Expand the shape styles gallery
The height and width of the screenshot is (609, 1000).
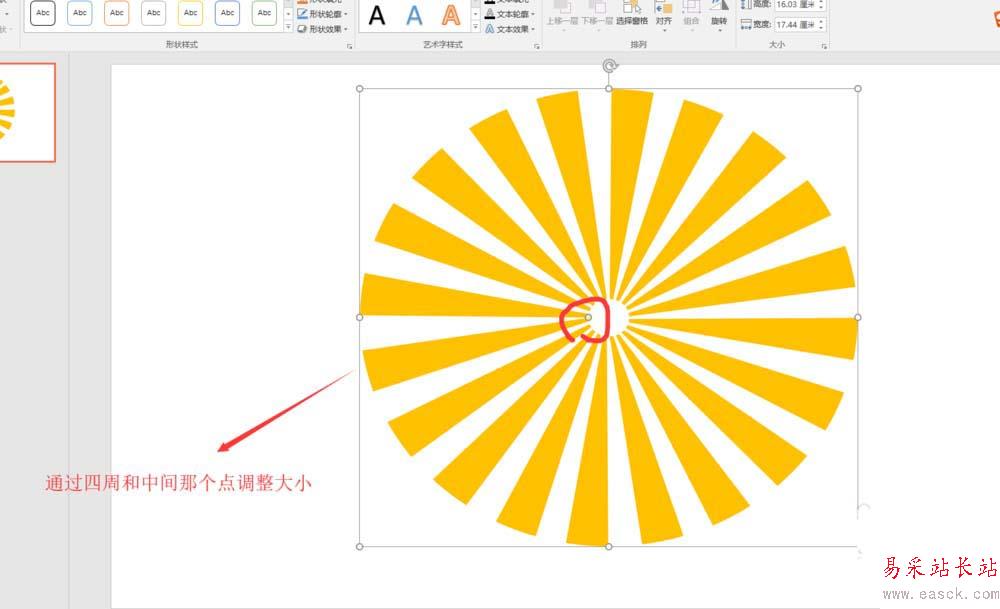point(288,27)
